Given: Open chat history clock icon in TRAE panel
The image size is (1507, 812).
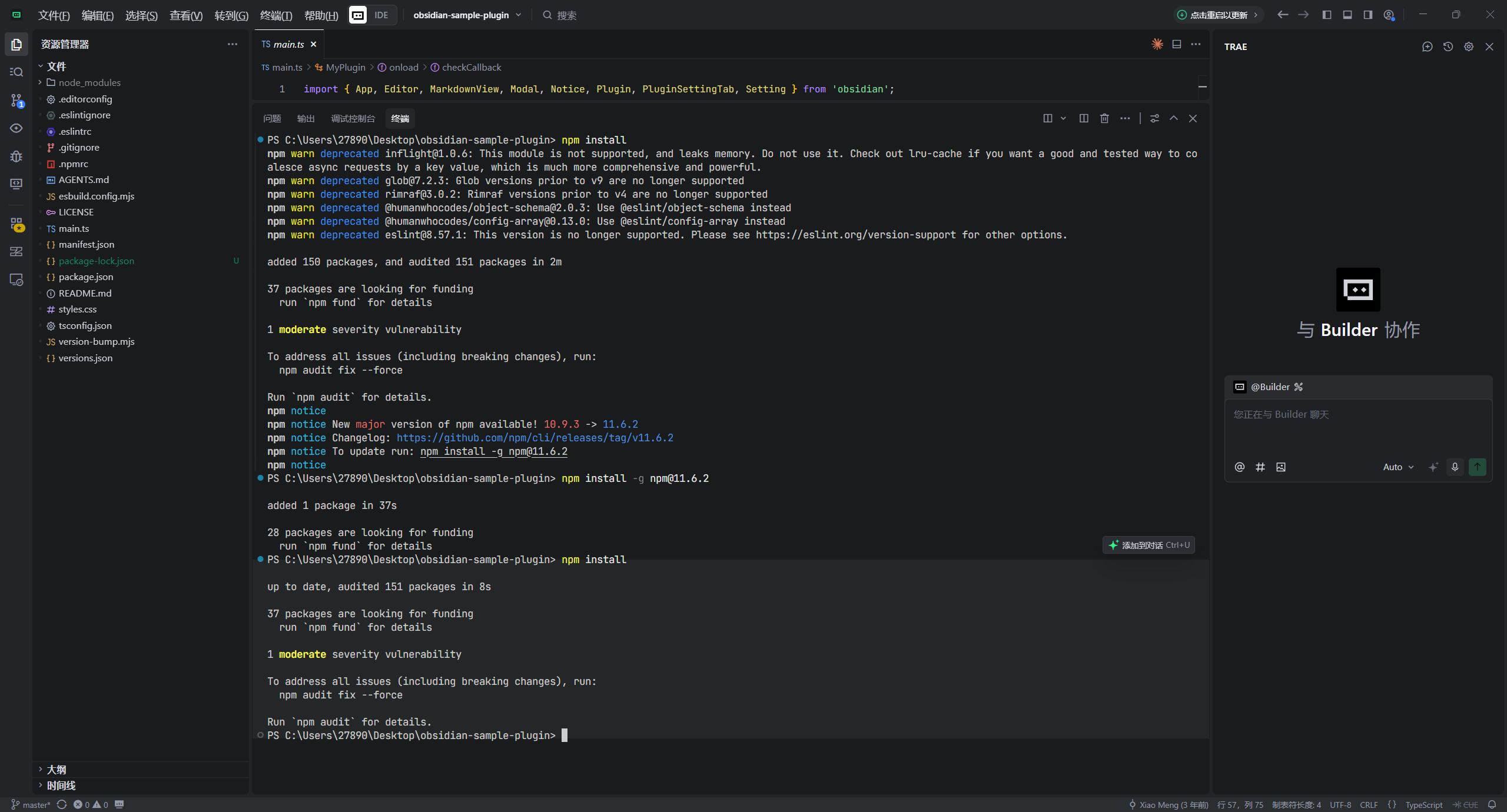Looking at the screenshot, I should coord(1448,46).
